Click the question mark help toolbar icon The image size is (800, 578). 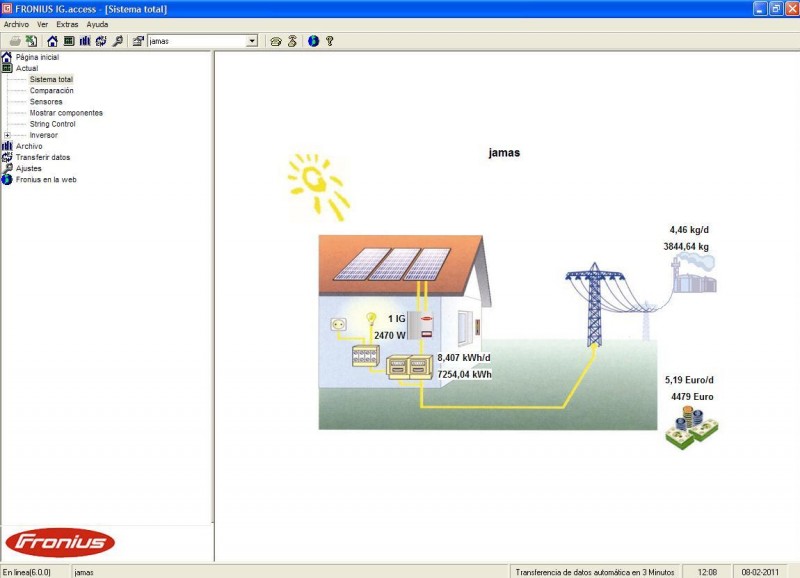coord(330,41)
